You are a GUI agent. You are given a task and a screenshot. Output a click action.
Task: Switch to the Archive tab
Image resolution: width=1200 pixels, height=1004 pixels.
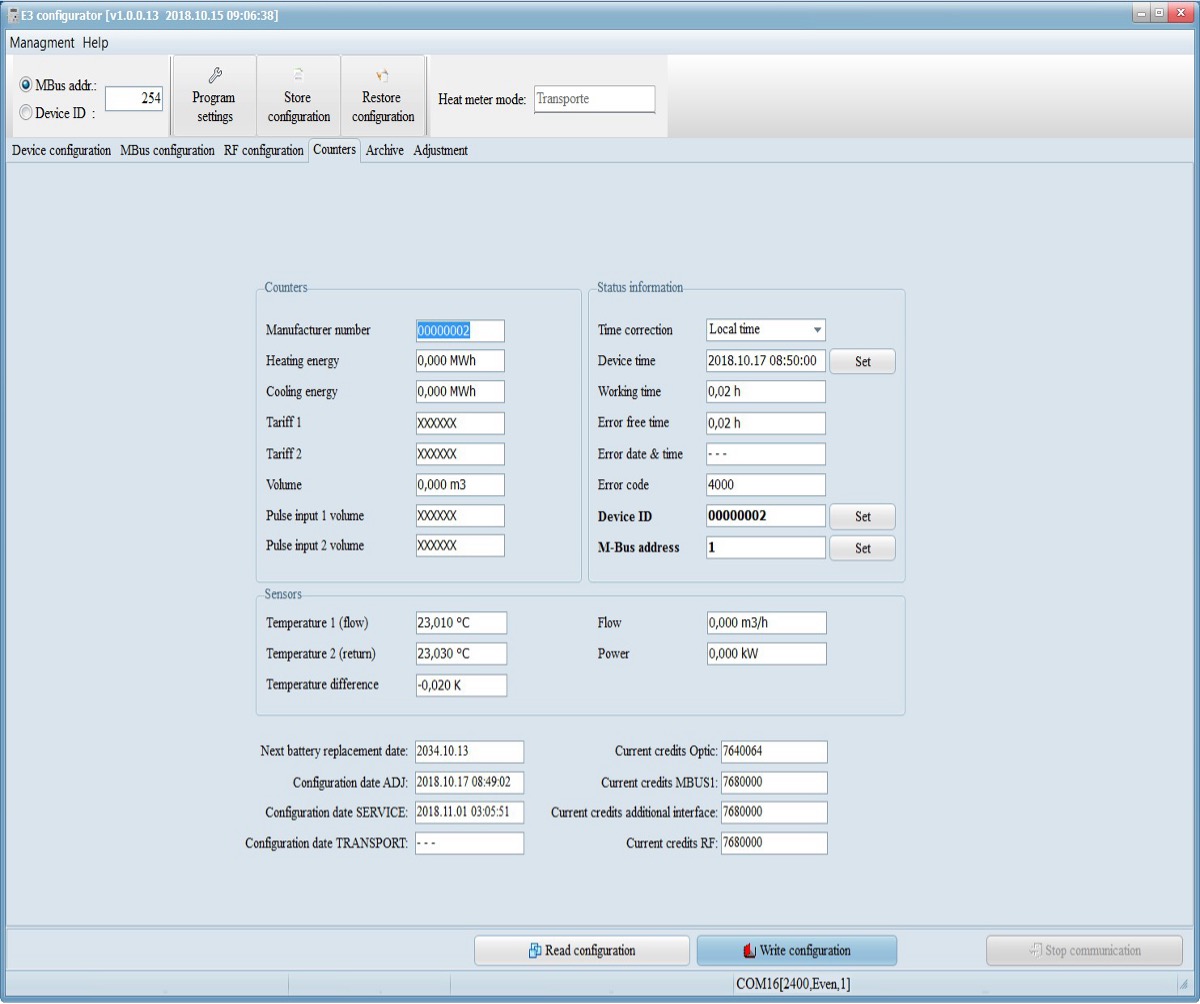point(384,150)
